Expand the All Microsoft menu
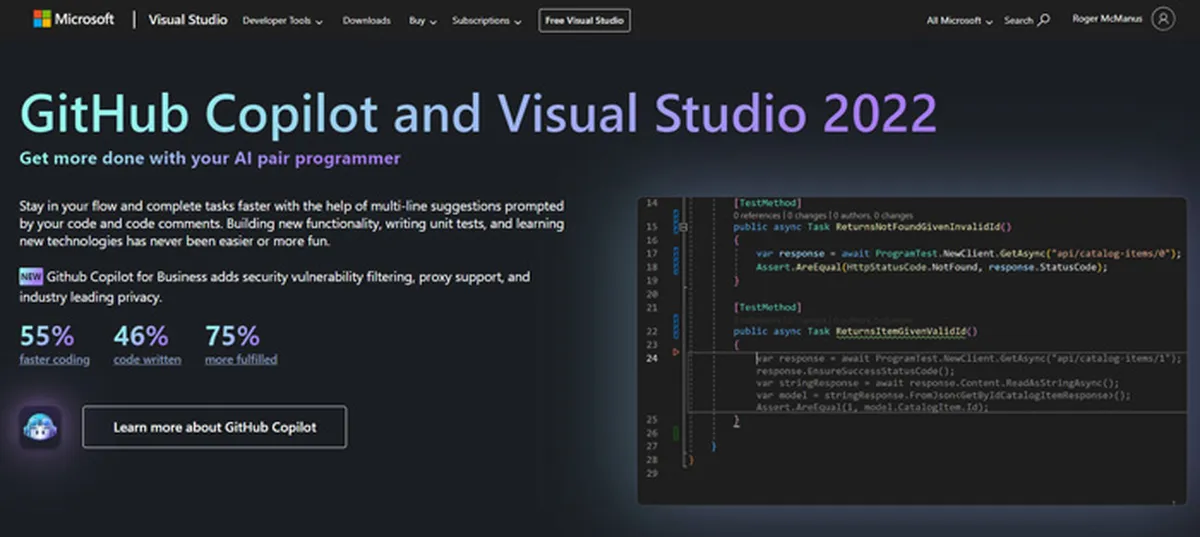 (960, 20)
